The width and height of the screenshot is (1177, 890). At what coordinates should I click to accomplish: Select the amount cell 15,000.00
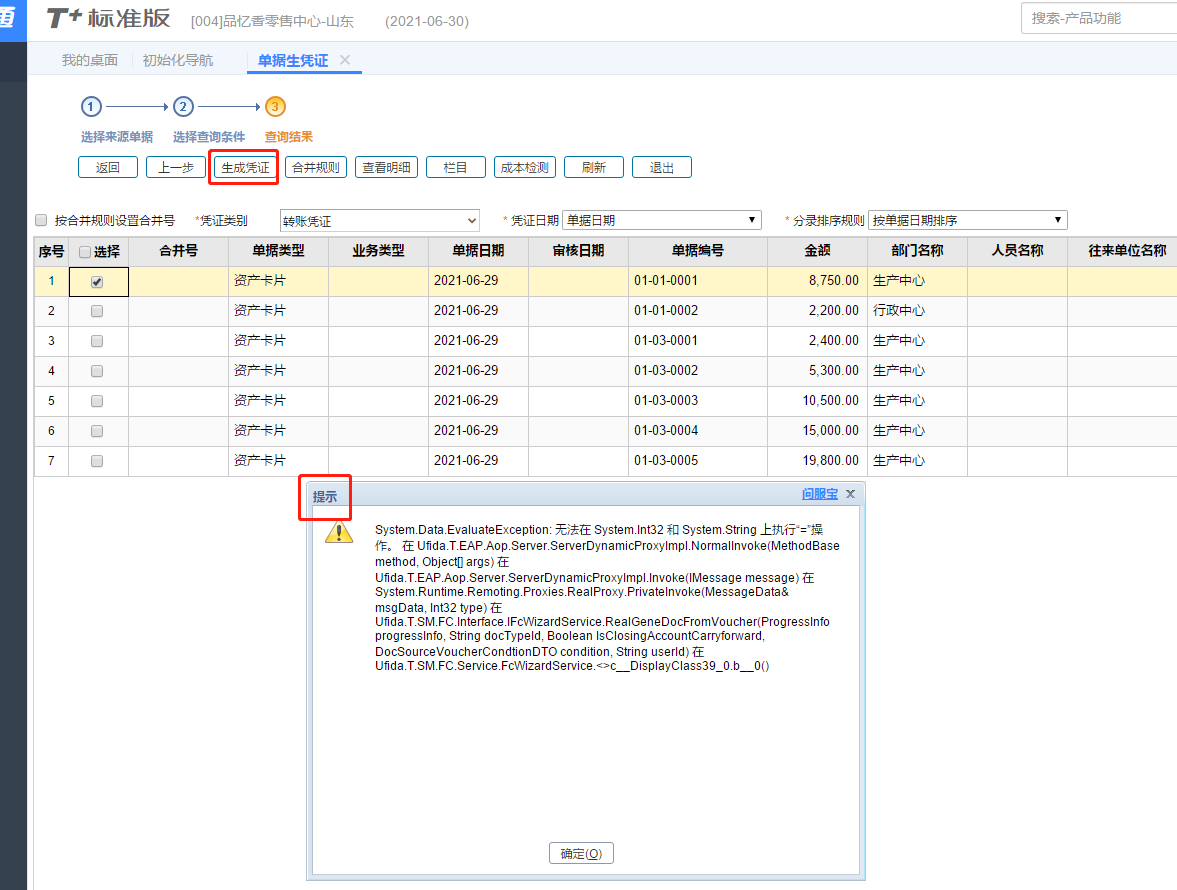[817, 431]
